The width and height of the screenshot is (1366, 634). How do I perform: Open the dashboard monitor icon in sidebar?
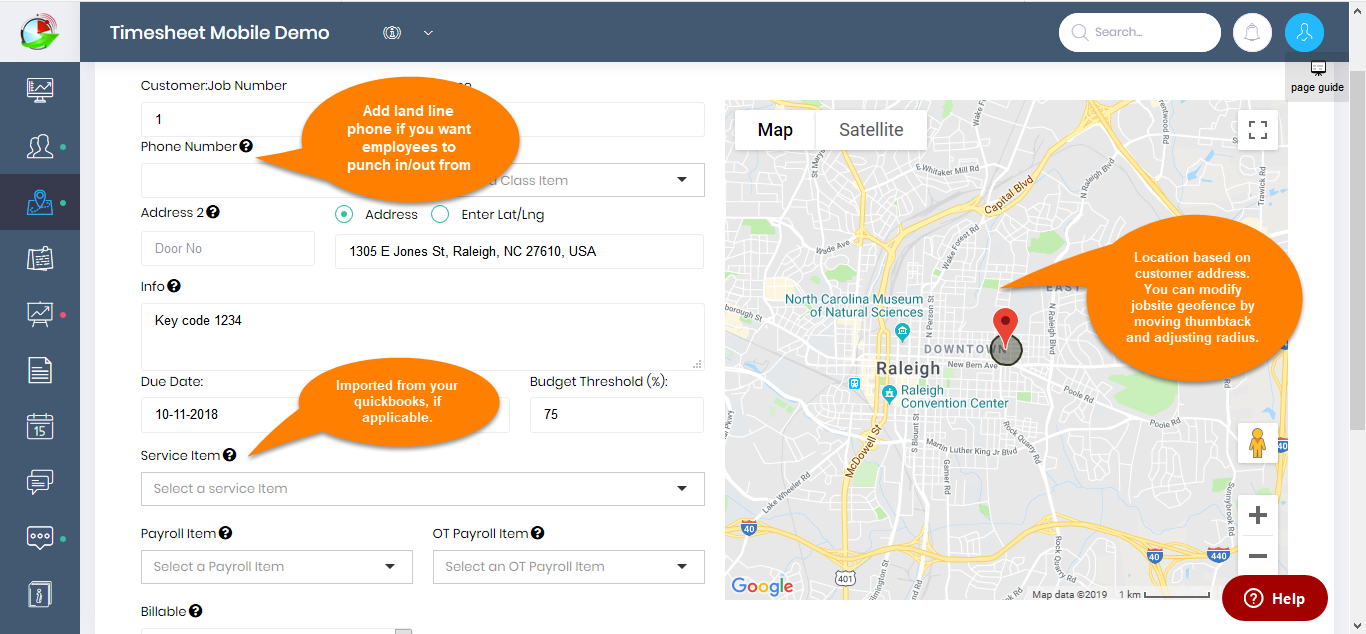click(x=40, y=90)
